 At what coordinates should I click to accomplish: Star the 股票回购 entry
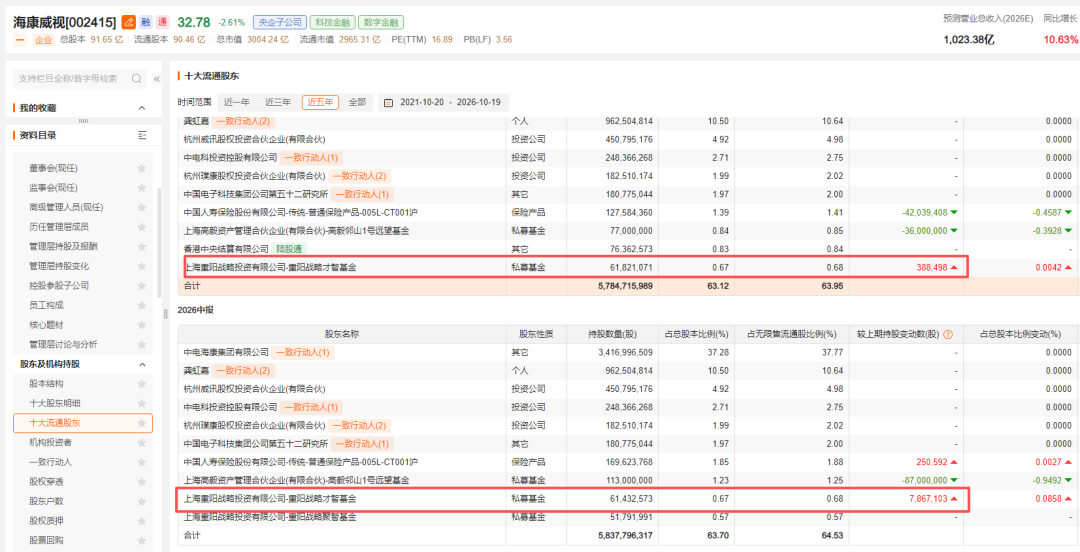click(142, 540)
